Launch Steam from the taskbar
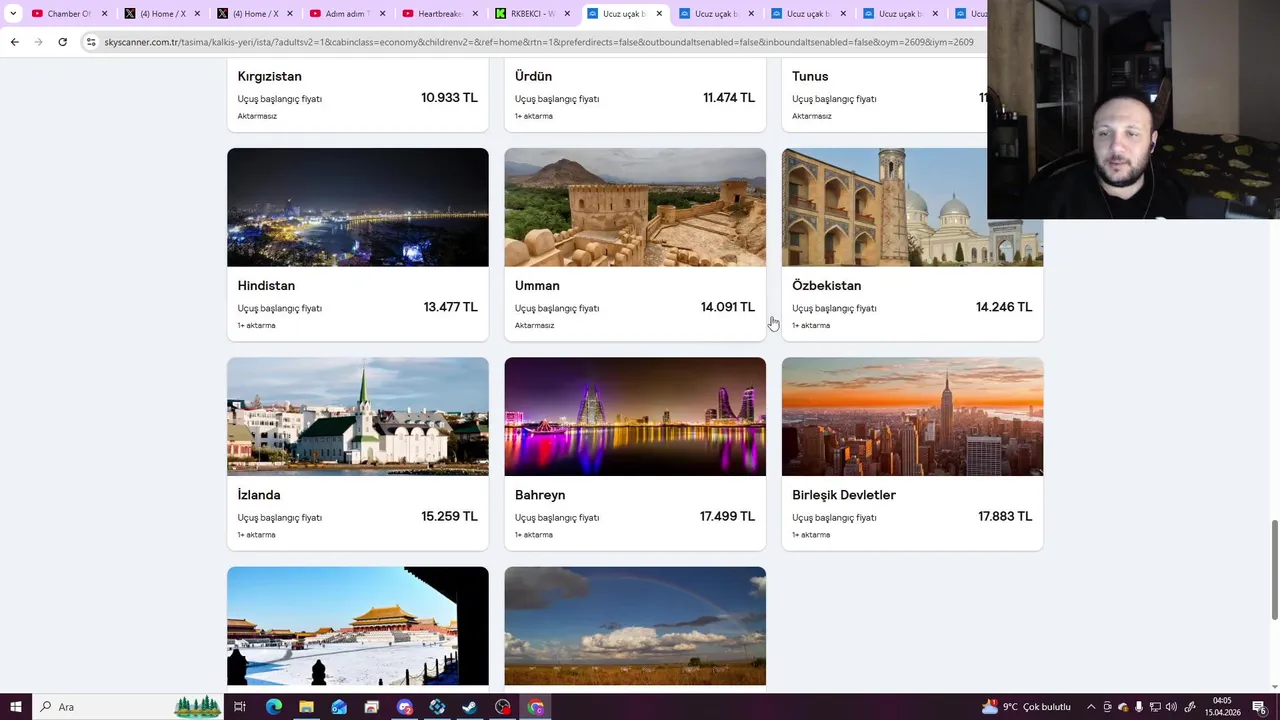This screenshot has height=720, width=1280. pyautogui.click(x=470, y=707)
